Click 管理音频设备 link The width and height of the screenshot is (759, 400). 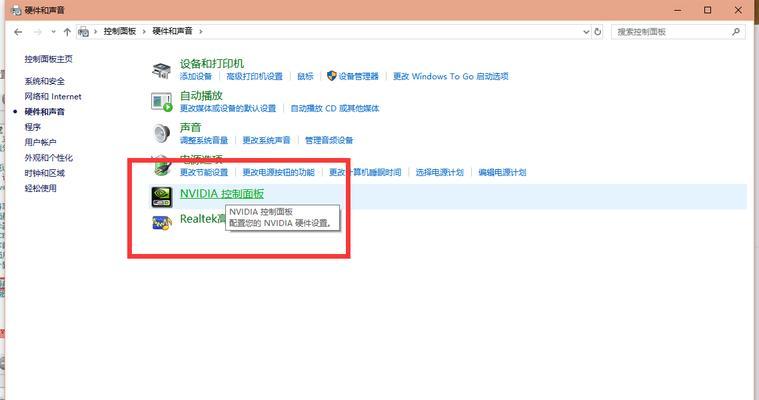(x=329, y=140)
